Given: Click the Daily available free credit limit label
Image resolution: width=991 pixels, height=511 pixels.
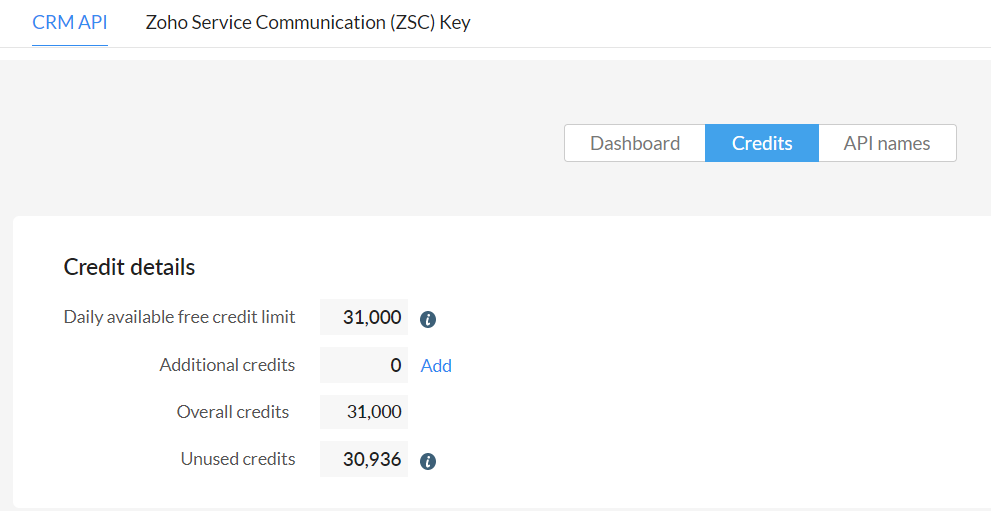Looking at the screenshot, I should 179,316.
